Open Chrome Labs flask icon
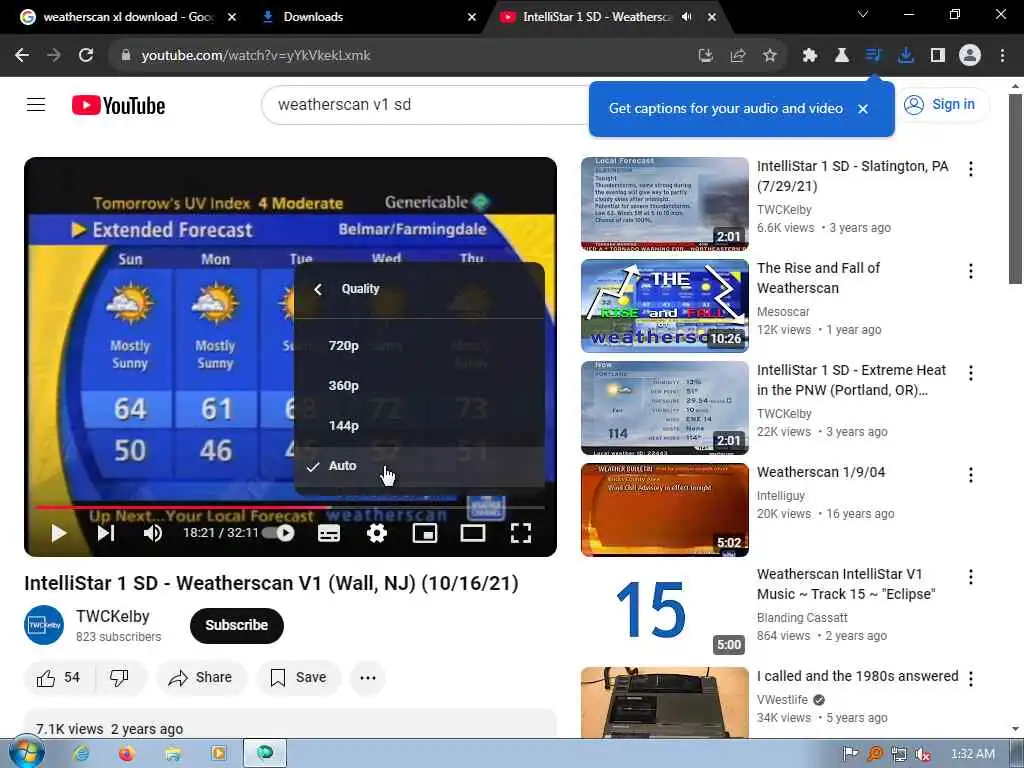 point(842,56)
